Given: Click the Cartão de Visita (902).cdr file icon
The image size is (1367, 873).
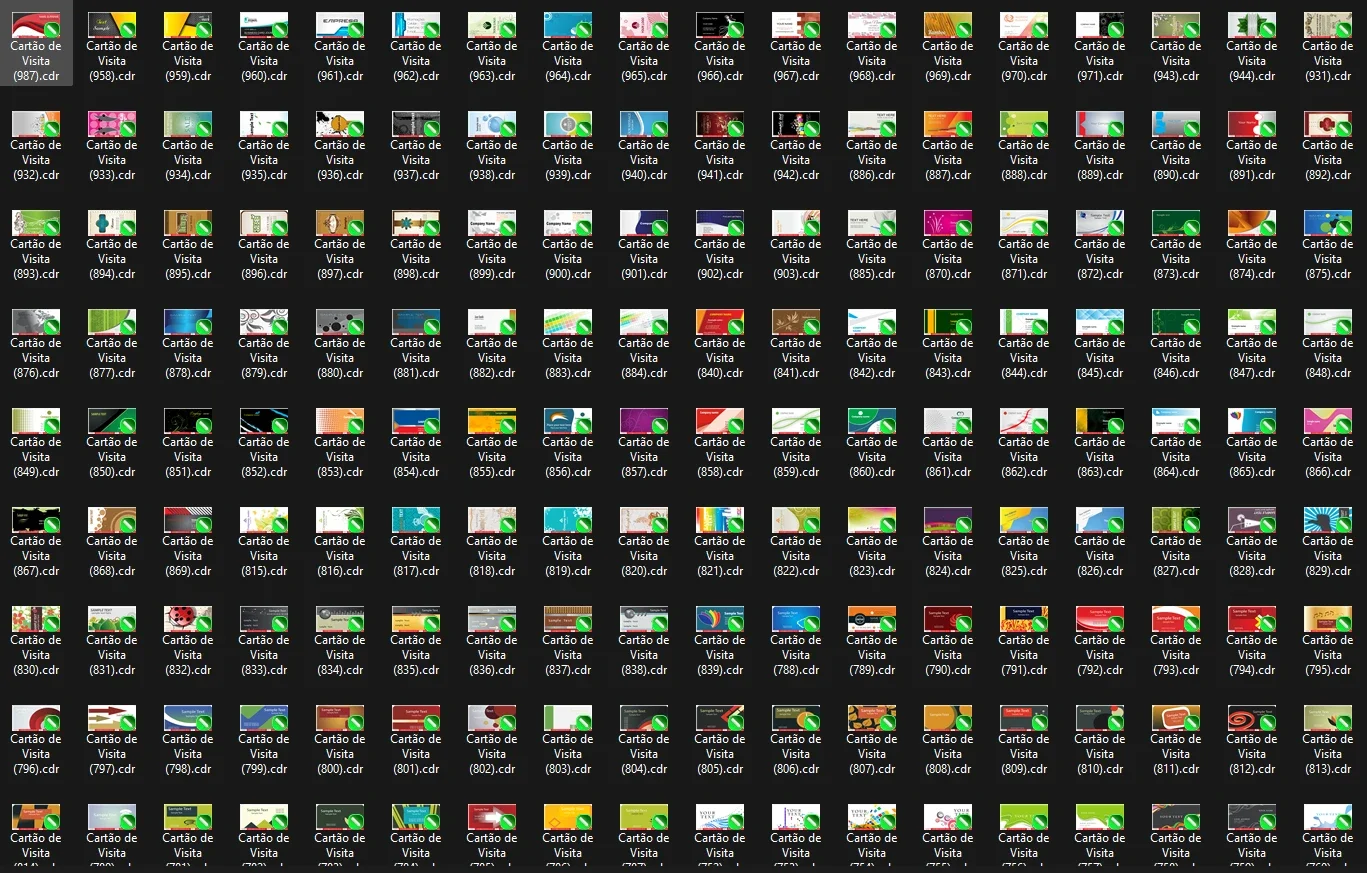Looking at the screenshot, I should pos(720,223).
